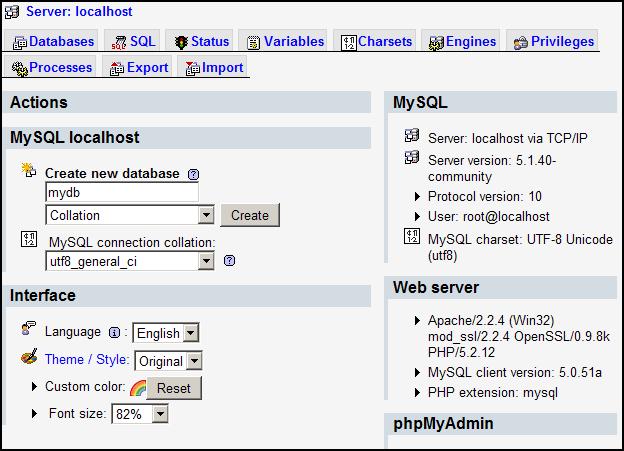The image size is (624, 451).
Task: Click the info icon next to Language
Action: 115,332
